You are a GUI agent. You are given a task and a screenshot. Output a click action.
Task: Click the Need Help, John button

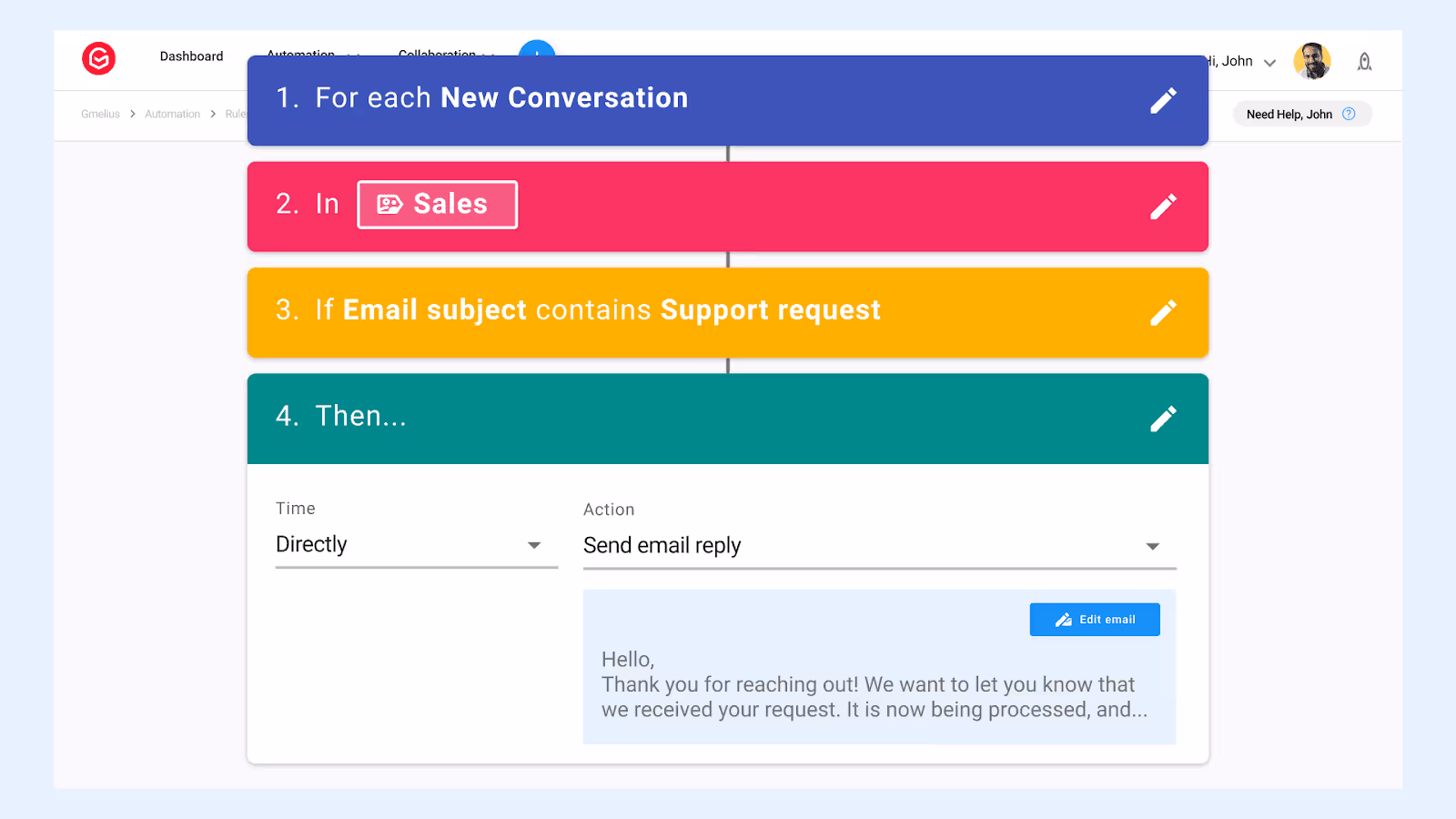(x=1302, y=114)
